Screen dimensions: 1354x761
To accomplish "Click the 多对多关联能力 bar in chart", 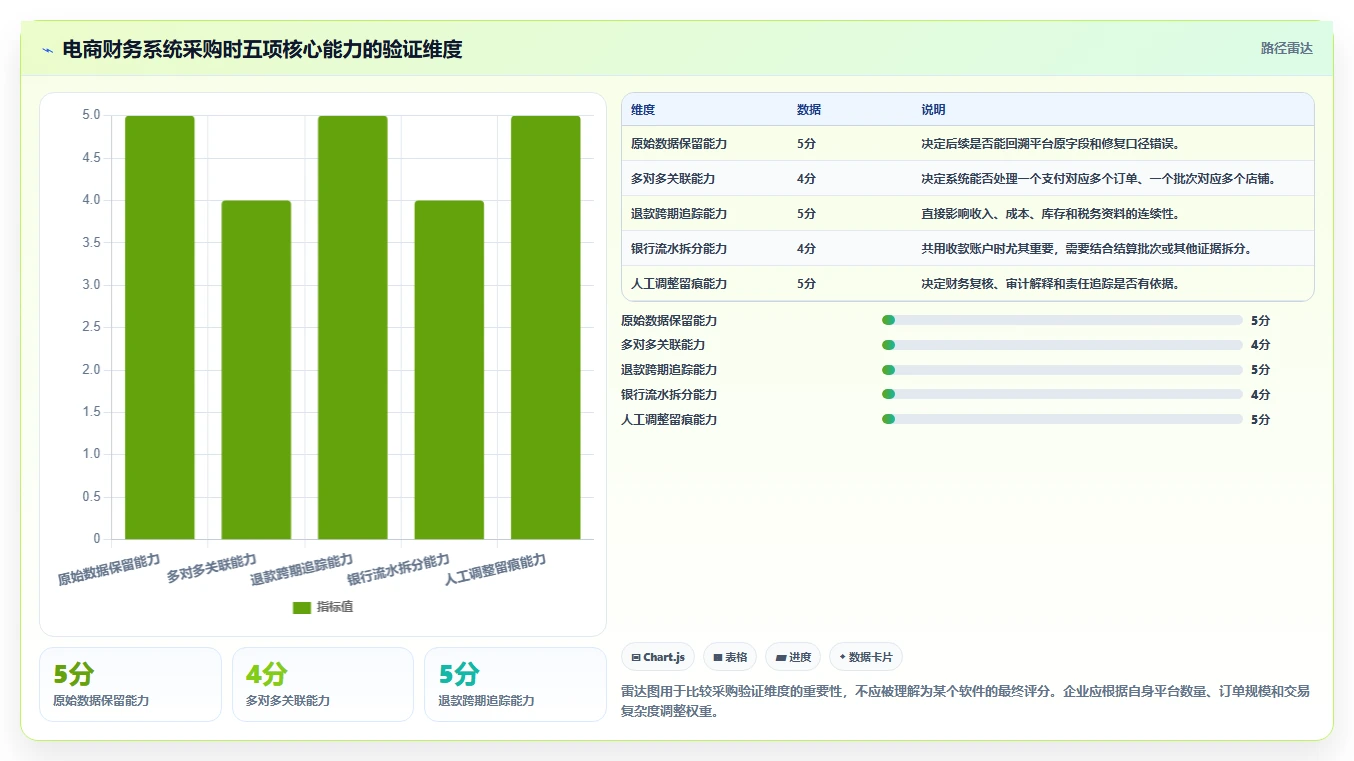I will 256,370.
